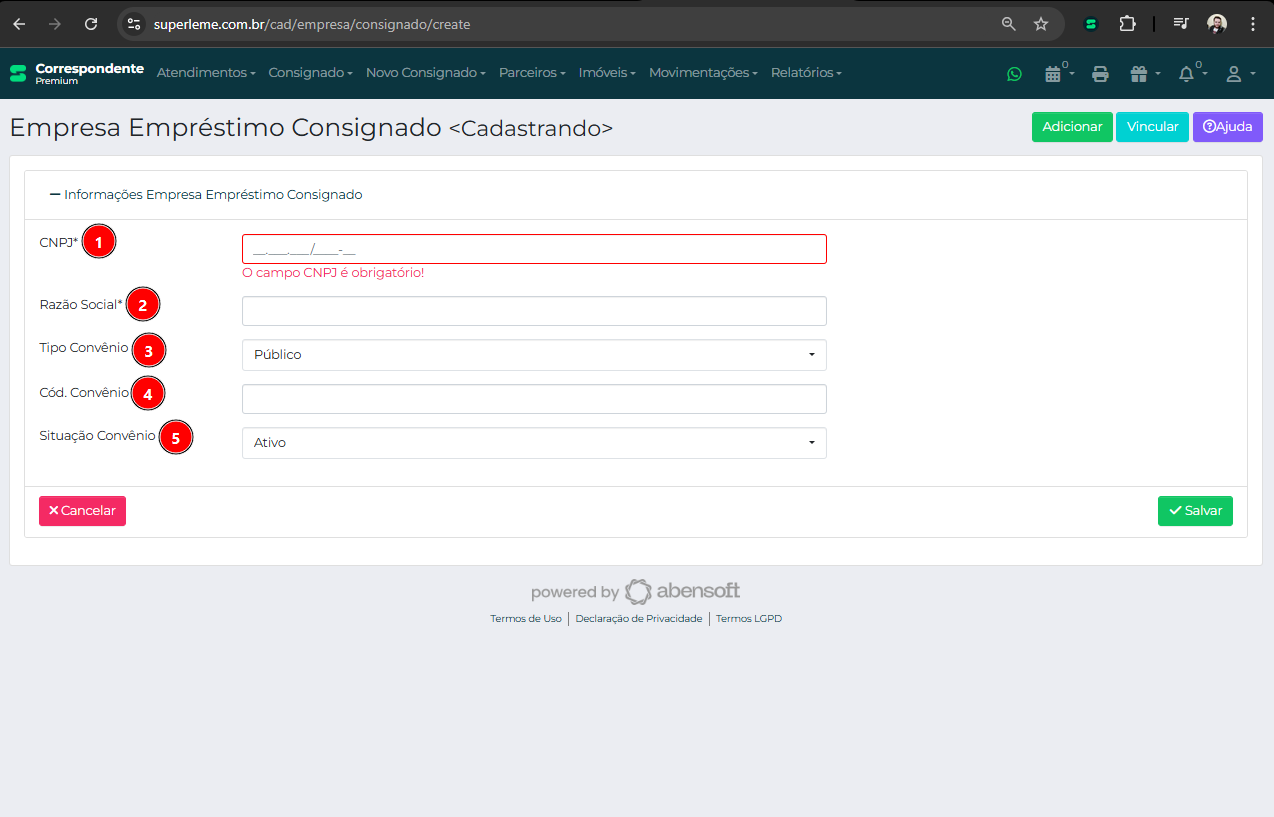Click the printer icon in navbar

(x=1100, y=73)
